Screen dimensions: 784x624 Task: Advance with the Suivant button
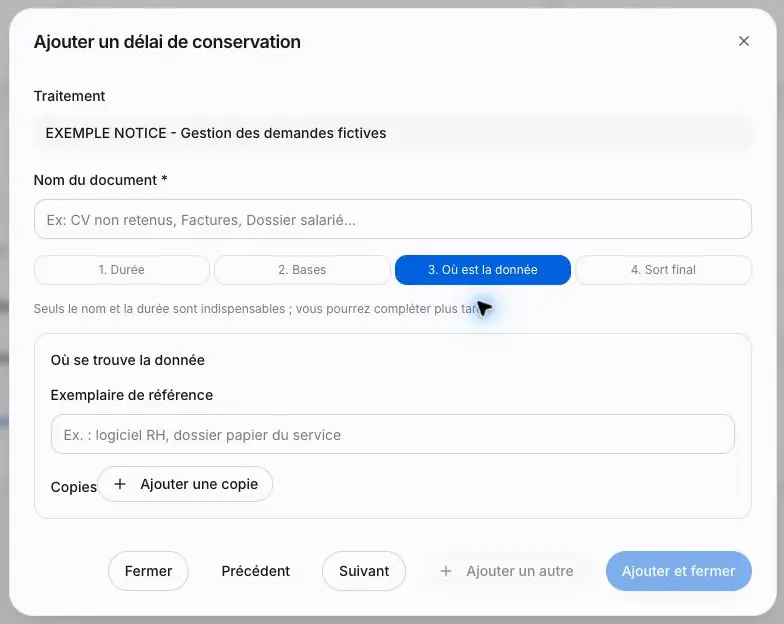(x=364, y=570)
